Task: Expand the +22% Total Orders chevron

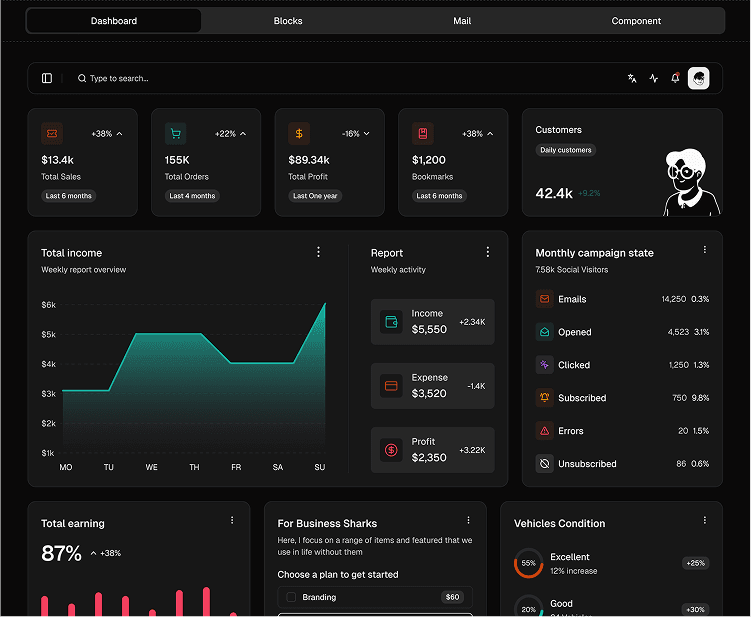Action: click(x=243, y=133)
